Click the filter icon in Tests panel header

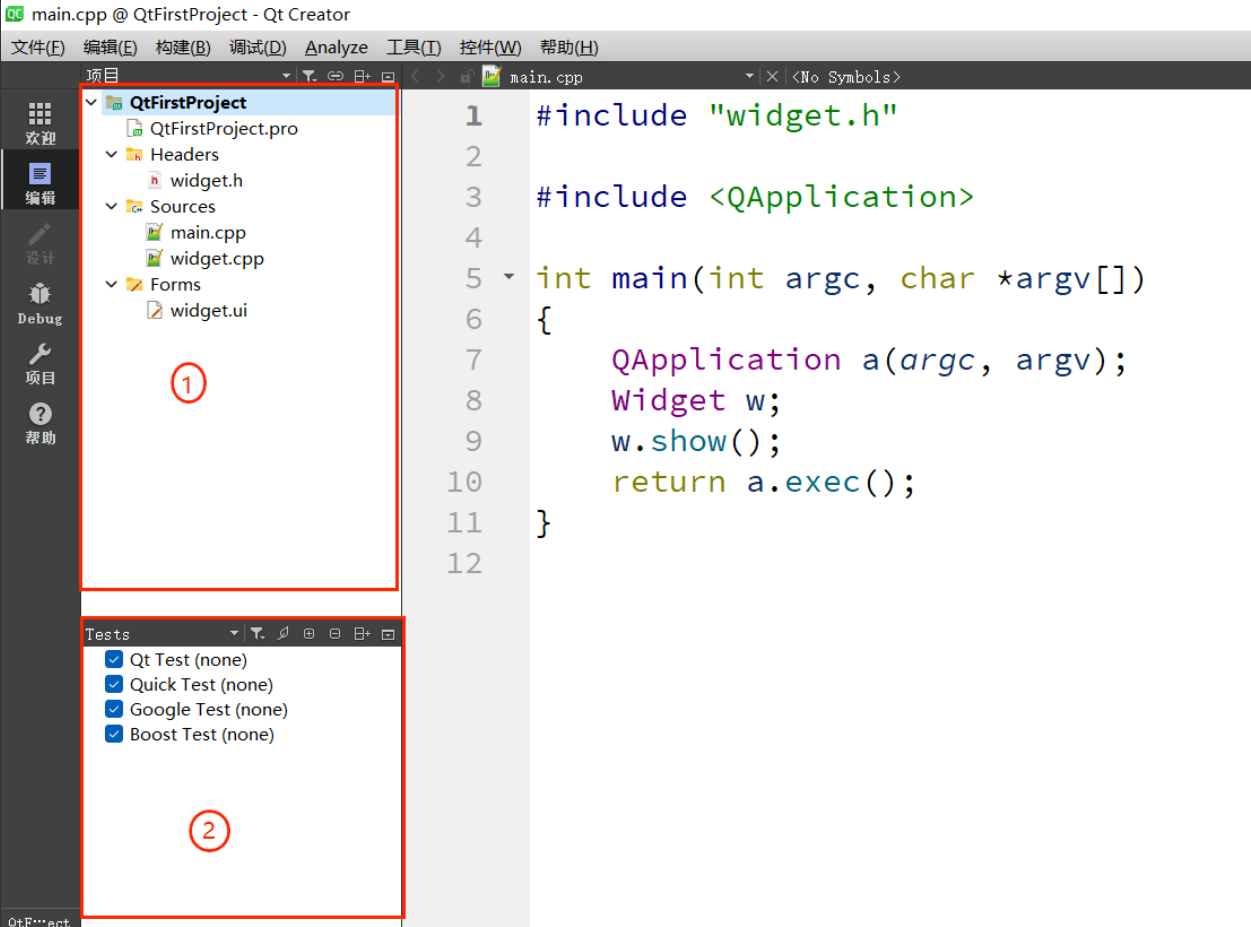pos(258,633)
